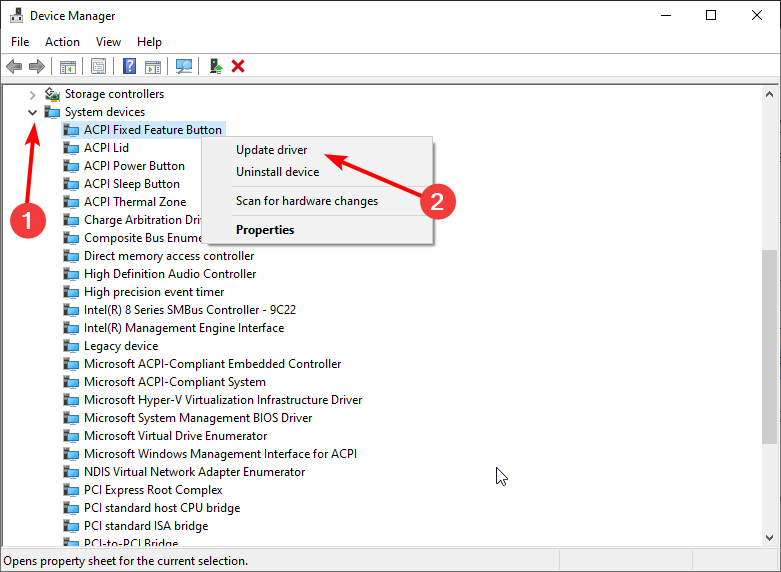Screen dimensions: 781x572
Task: Click icon beside Intel(R) Management Engine Interface
Action: pyautogui.click(x=71, y=328)
